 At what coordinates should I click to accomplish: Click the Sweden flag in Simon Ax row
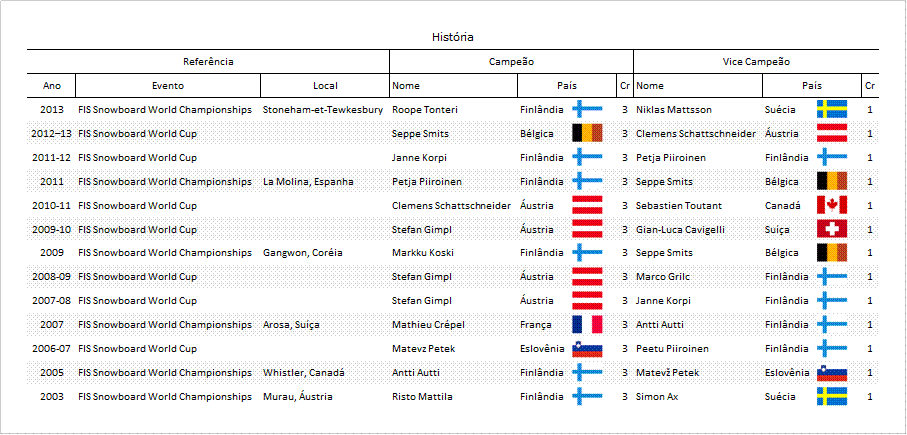pos(832,397)
